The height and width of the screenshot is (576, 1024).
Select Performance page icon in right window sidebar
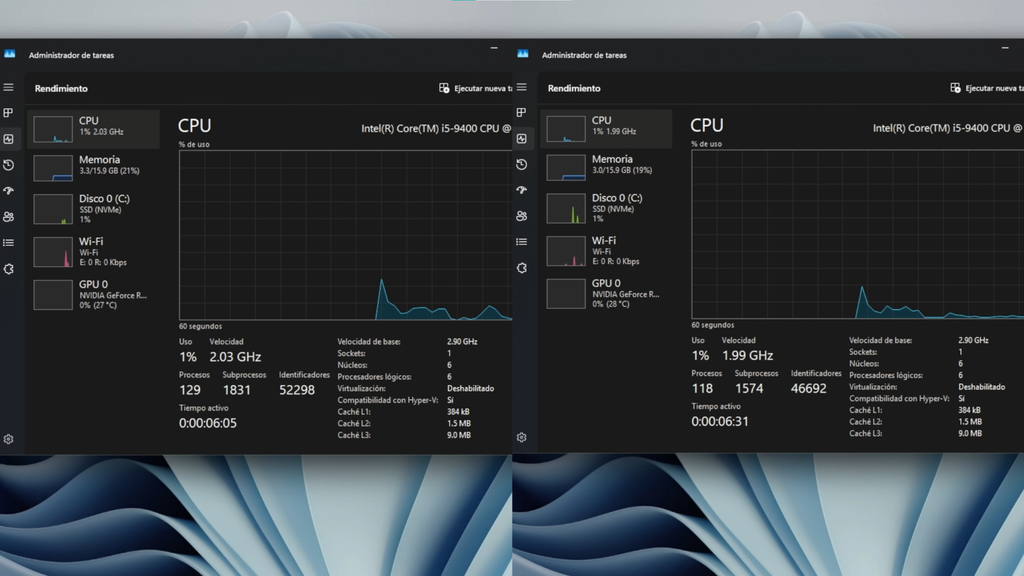coord(522,138)
